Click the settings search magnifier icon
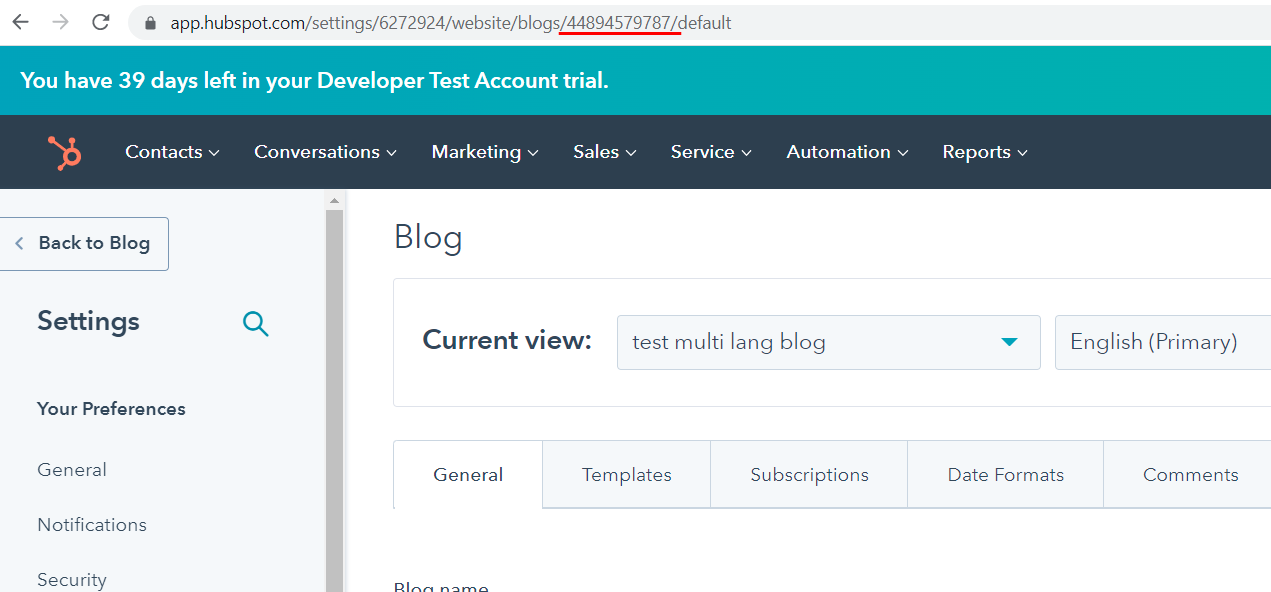This screenshot has width=1271, height=592. [x=256, y=323]
